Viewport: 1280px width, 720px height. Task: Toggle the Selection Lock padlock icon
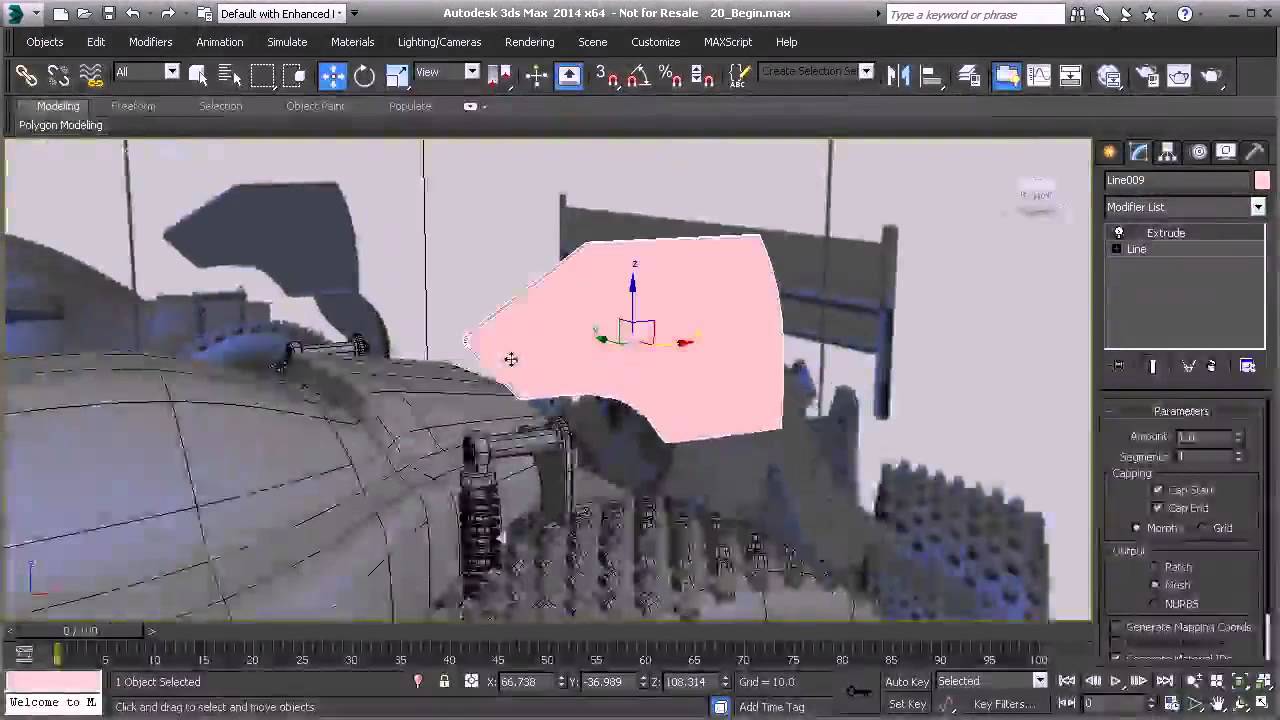tap(444, 682)
